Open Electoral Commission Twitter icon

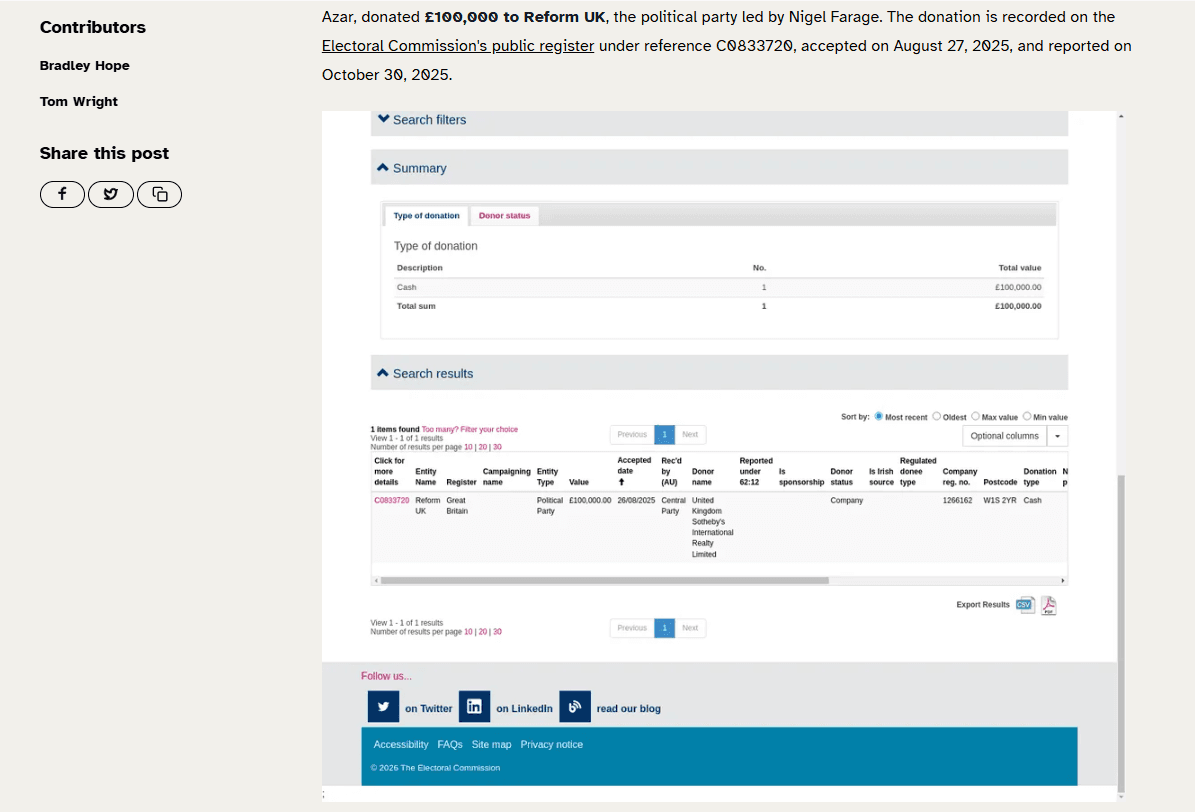383,707
